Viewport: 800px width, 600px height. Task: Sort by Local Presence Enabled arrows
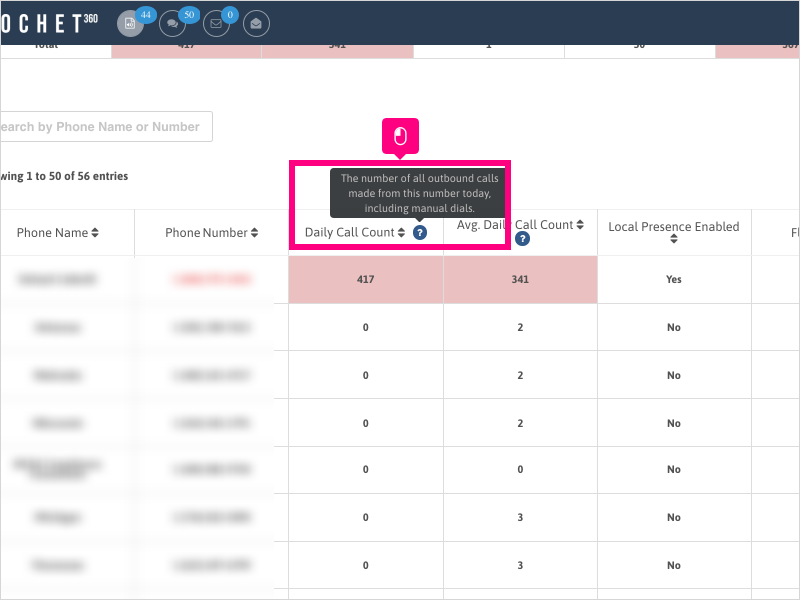pyautogui.click(x=673, y=239)
